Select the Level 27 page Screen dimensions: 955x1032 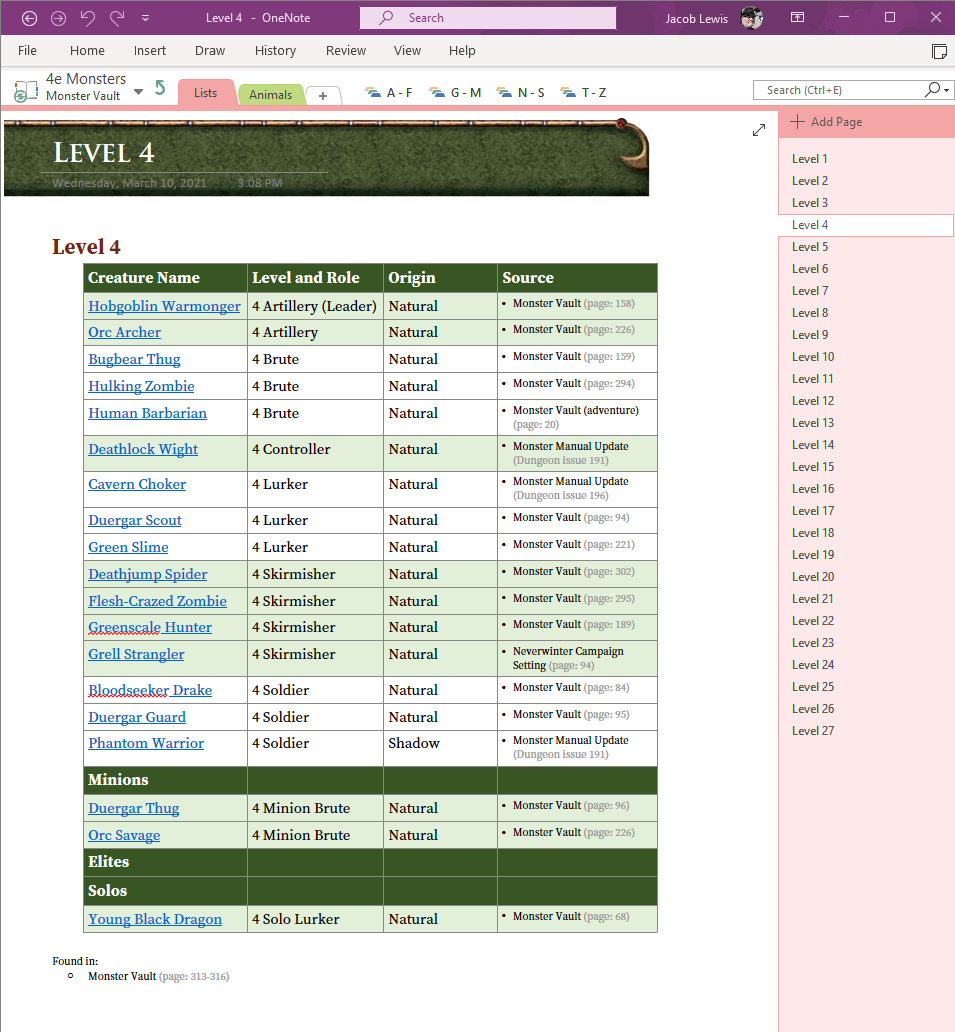click(865, 731)
